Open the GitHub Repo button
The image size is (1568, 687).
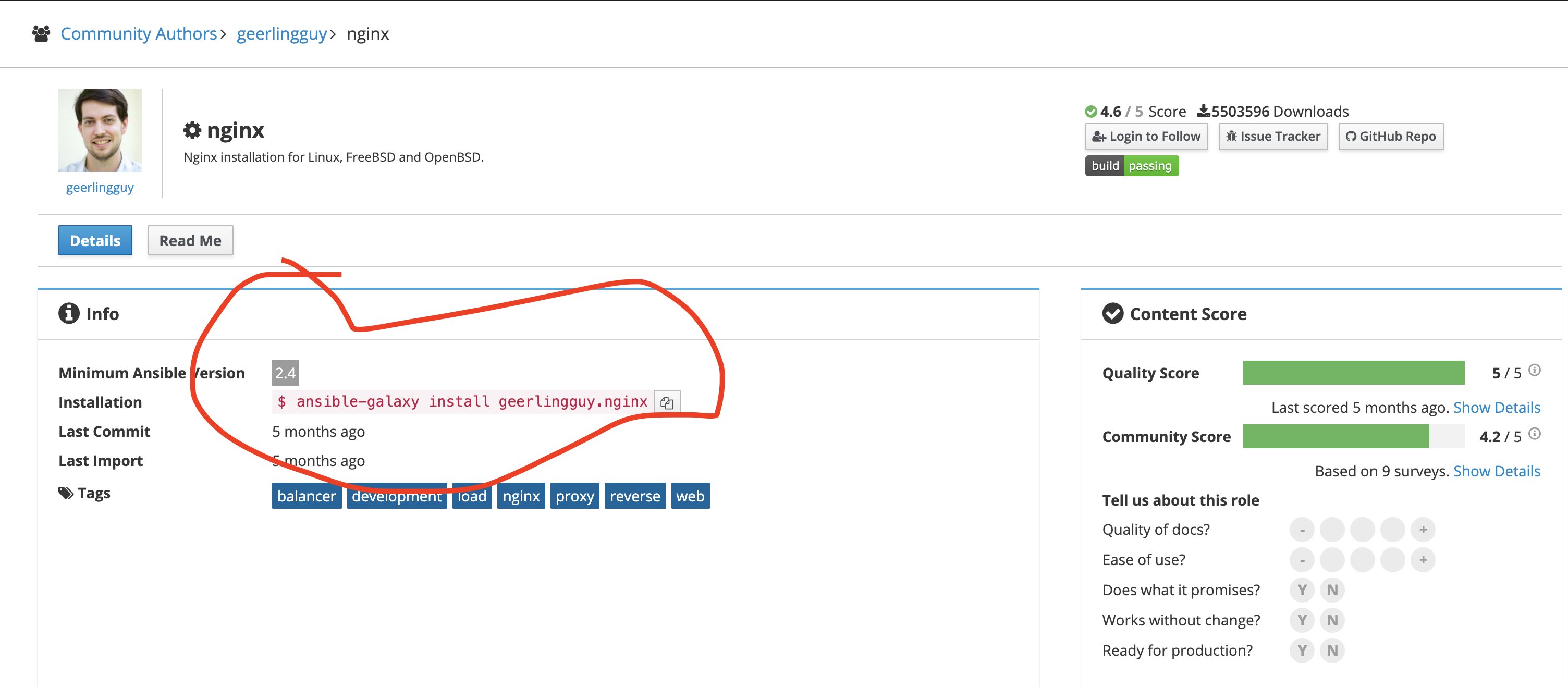coord(1390,136)
